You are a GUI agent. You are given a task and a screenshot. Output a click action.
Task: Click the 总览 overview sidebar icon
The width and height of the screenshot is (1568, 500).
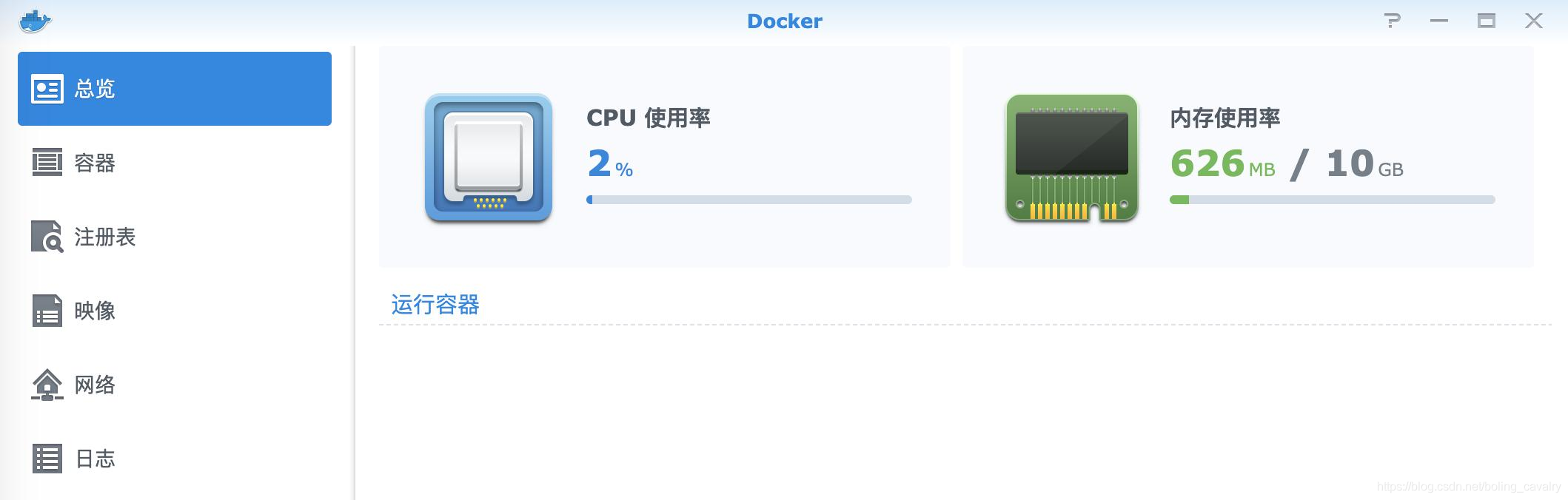pyautogui.click(x=47, y=89)
